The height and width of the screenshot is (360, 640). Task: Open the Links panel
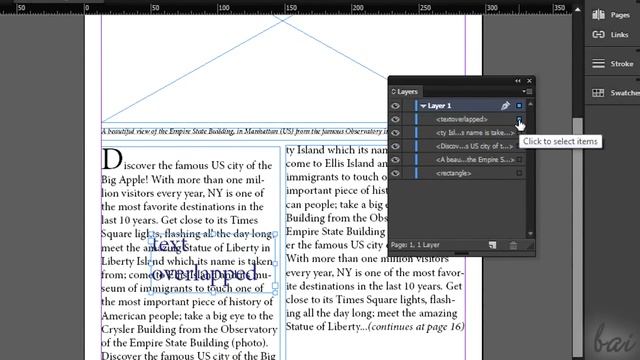(x=611, y=35)
